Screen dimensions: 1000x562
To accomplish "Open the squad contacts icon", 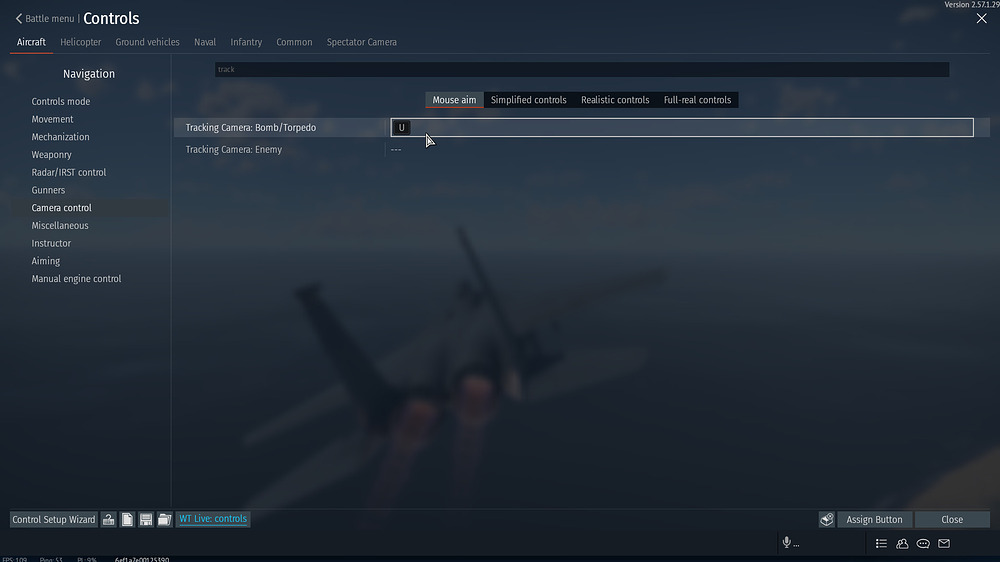I will (x=902, y=544).
